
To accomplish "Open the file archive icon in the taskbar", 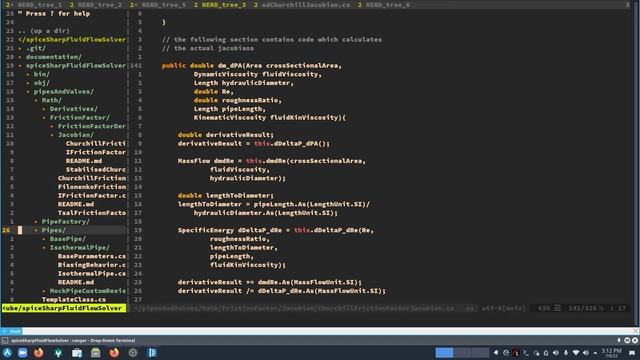I will click(96, 353).
